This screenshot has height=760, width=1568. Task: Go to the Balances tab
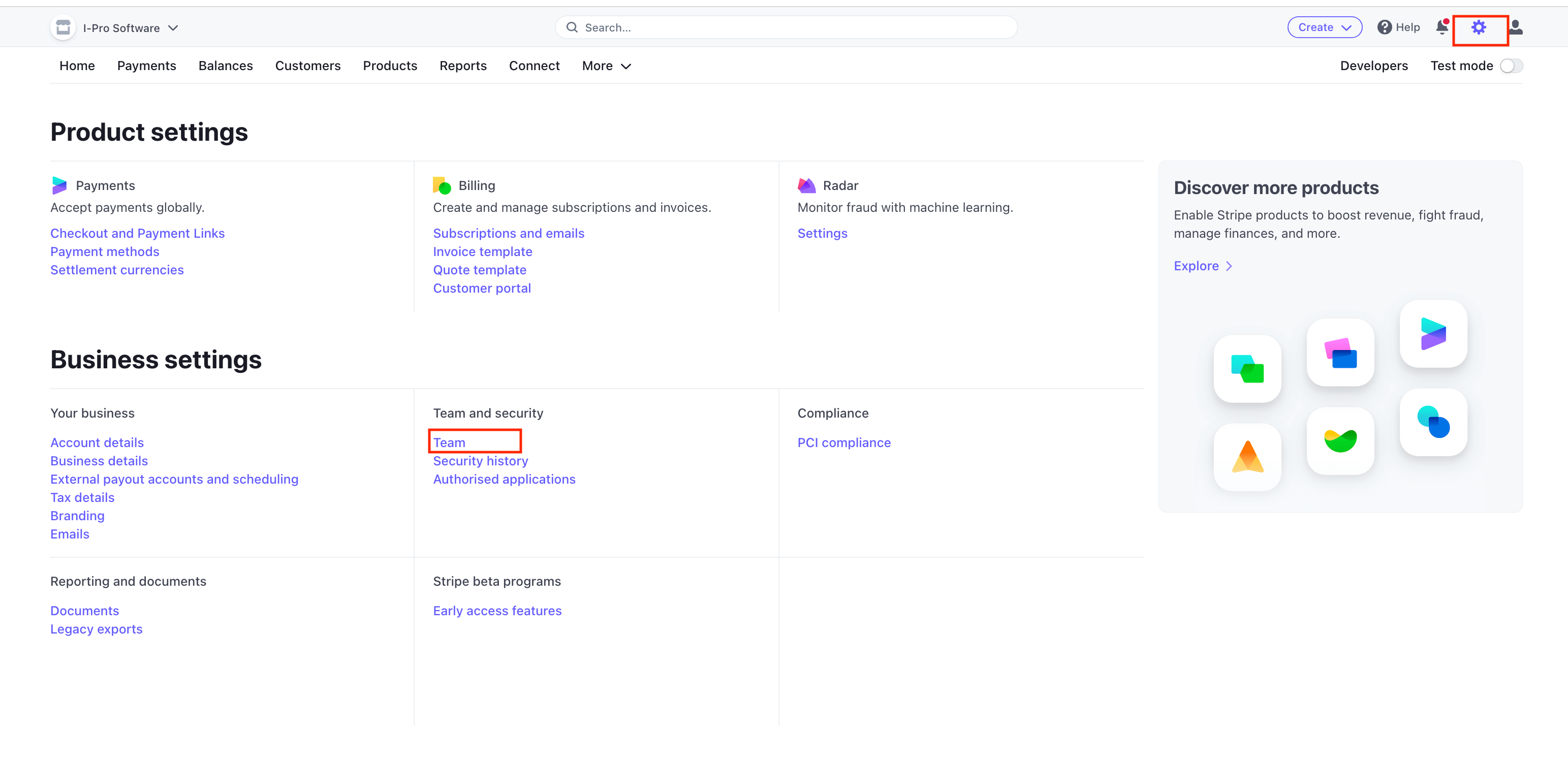(225, 66)
